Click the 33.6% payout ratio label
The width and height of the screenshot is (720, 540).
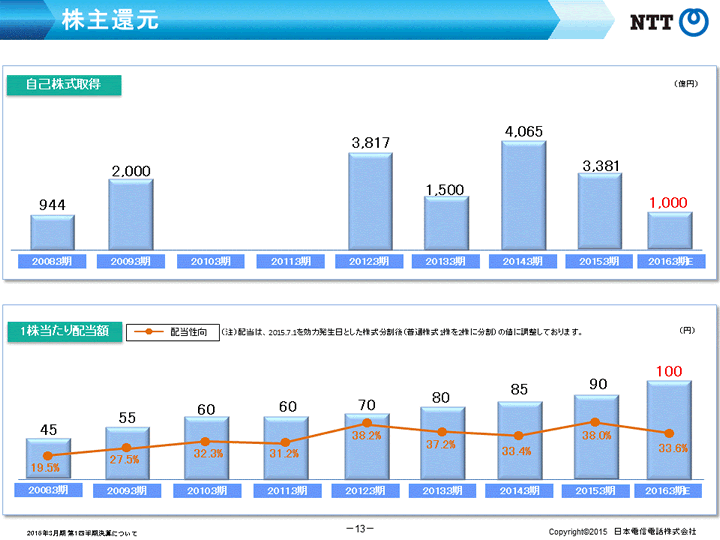click(x=673, y=448)
